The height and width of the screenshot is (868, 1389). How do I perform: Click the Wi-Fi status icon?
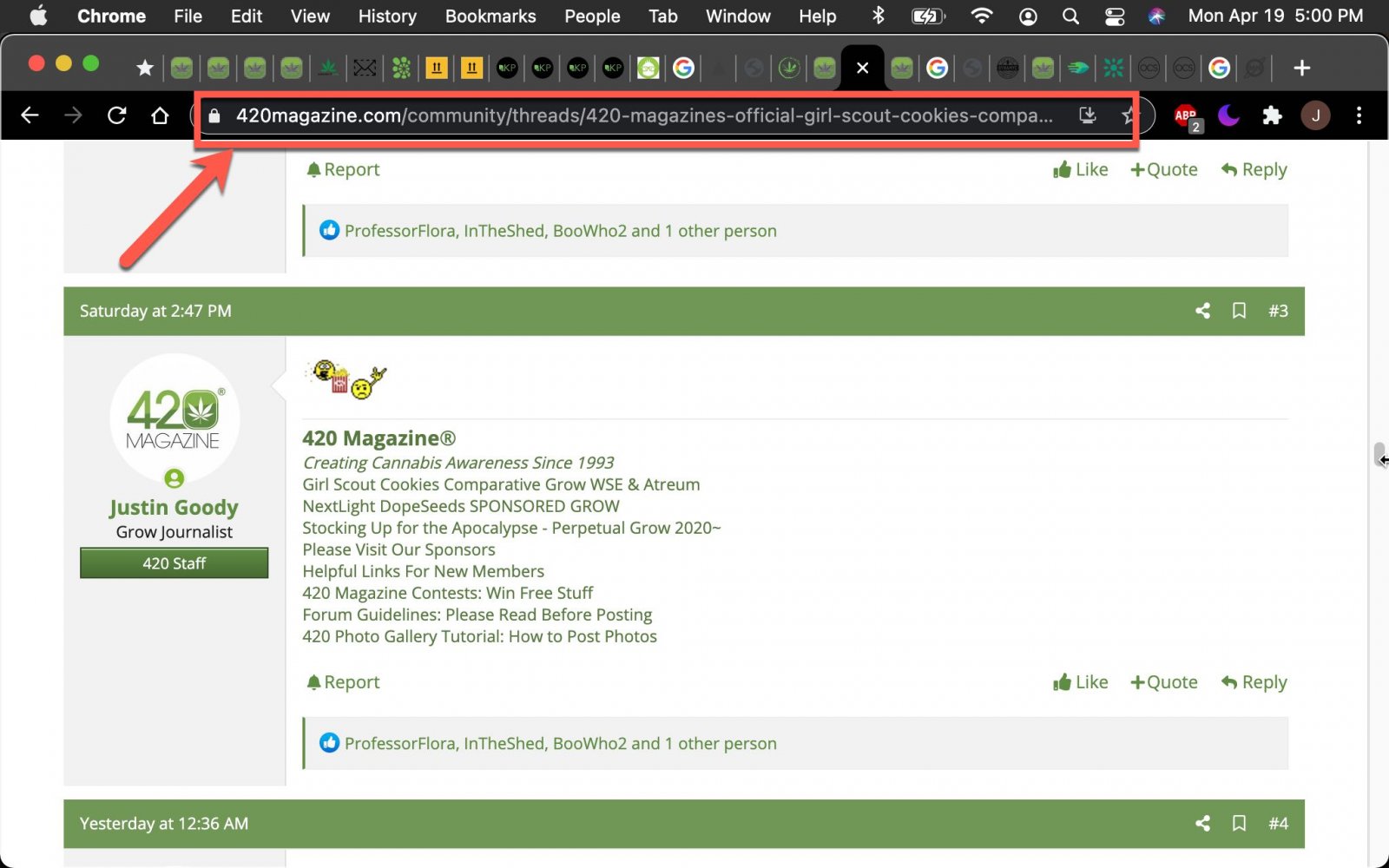coord(981,16)
